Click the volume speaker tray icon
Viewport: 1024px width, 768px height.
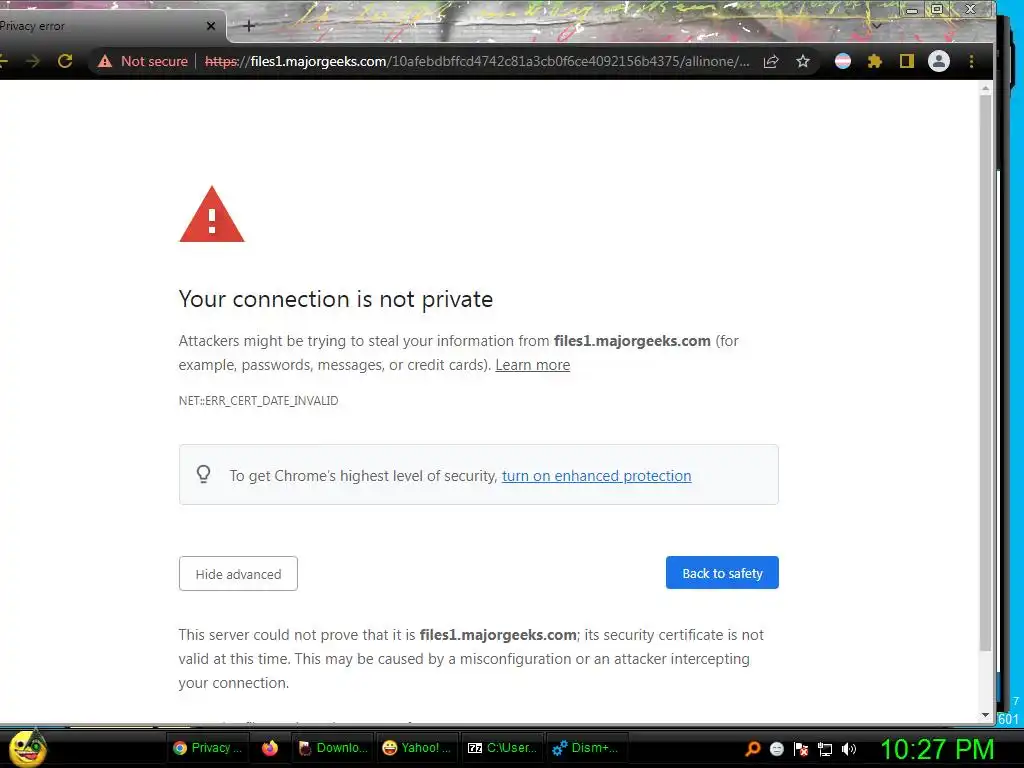[848, 749]
